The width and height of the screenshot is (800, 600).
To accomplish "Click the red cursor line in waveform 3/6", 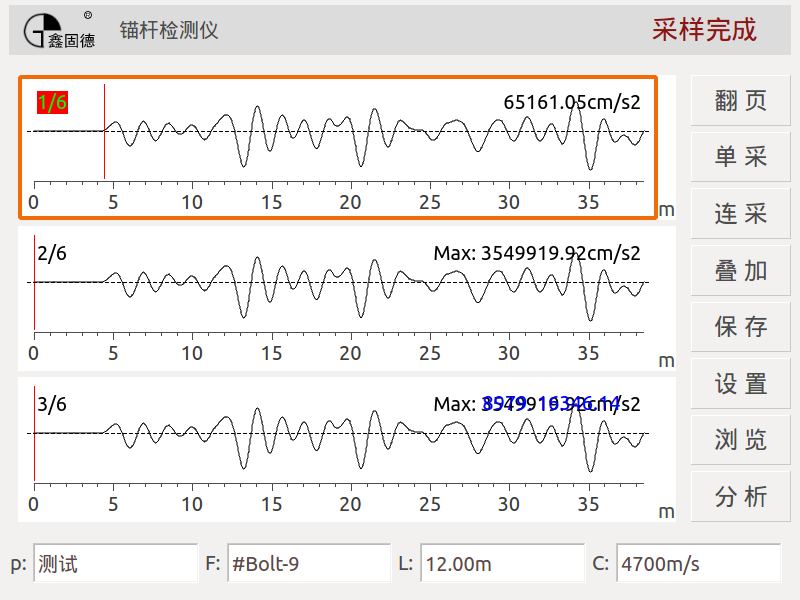I will tap(34, 433).
